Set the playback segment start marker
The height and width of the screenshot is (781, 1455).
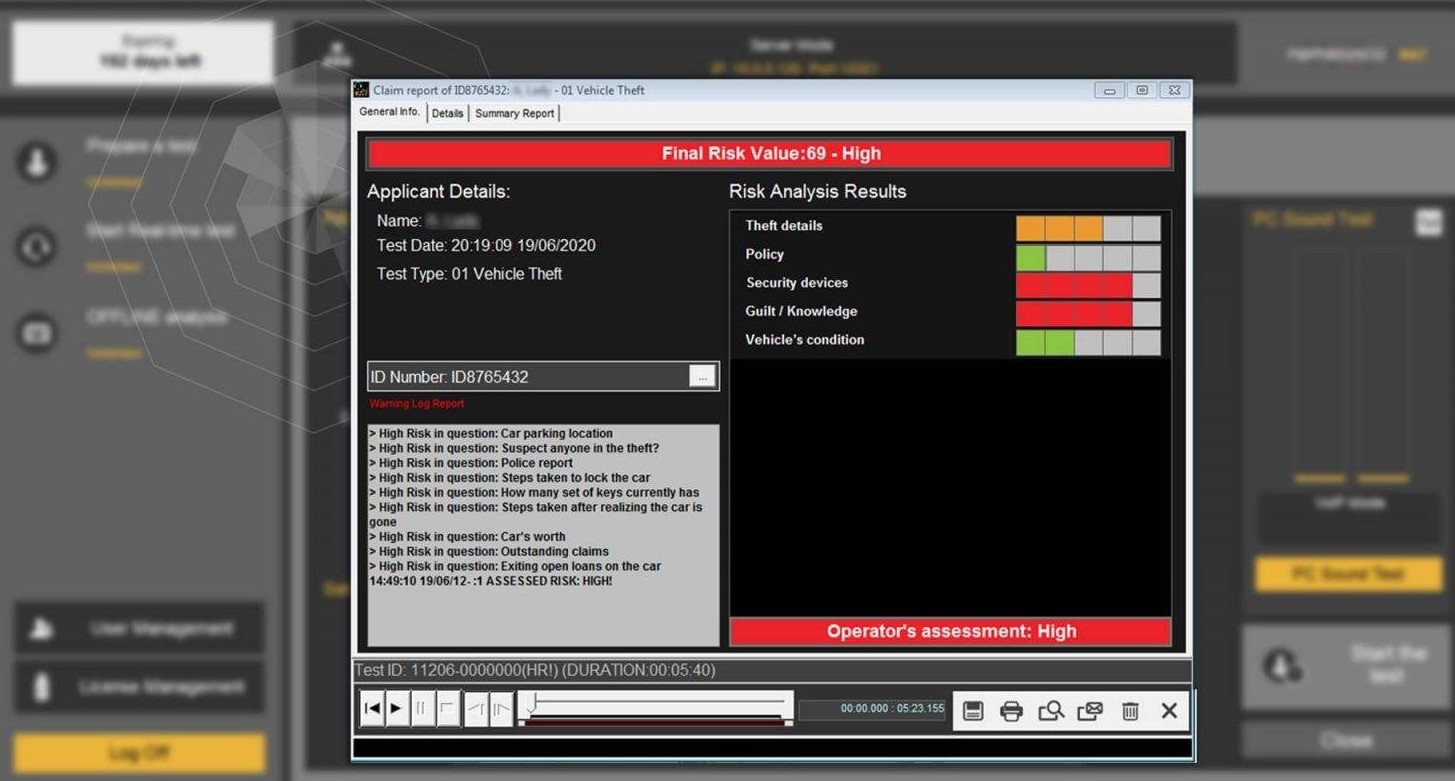coord(476,709)
